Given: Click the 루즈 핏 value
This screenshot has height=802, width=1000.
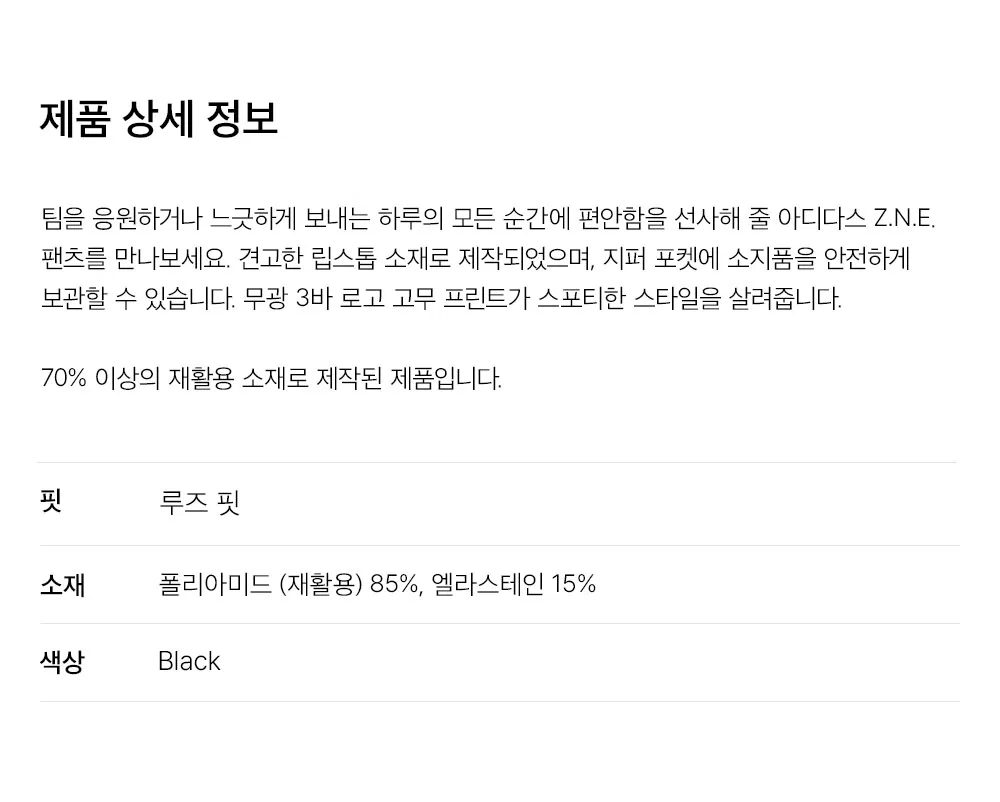Looking at the screenshot, I should click(x=199, y=502).
